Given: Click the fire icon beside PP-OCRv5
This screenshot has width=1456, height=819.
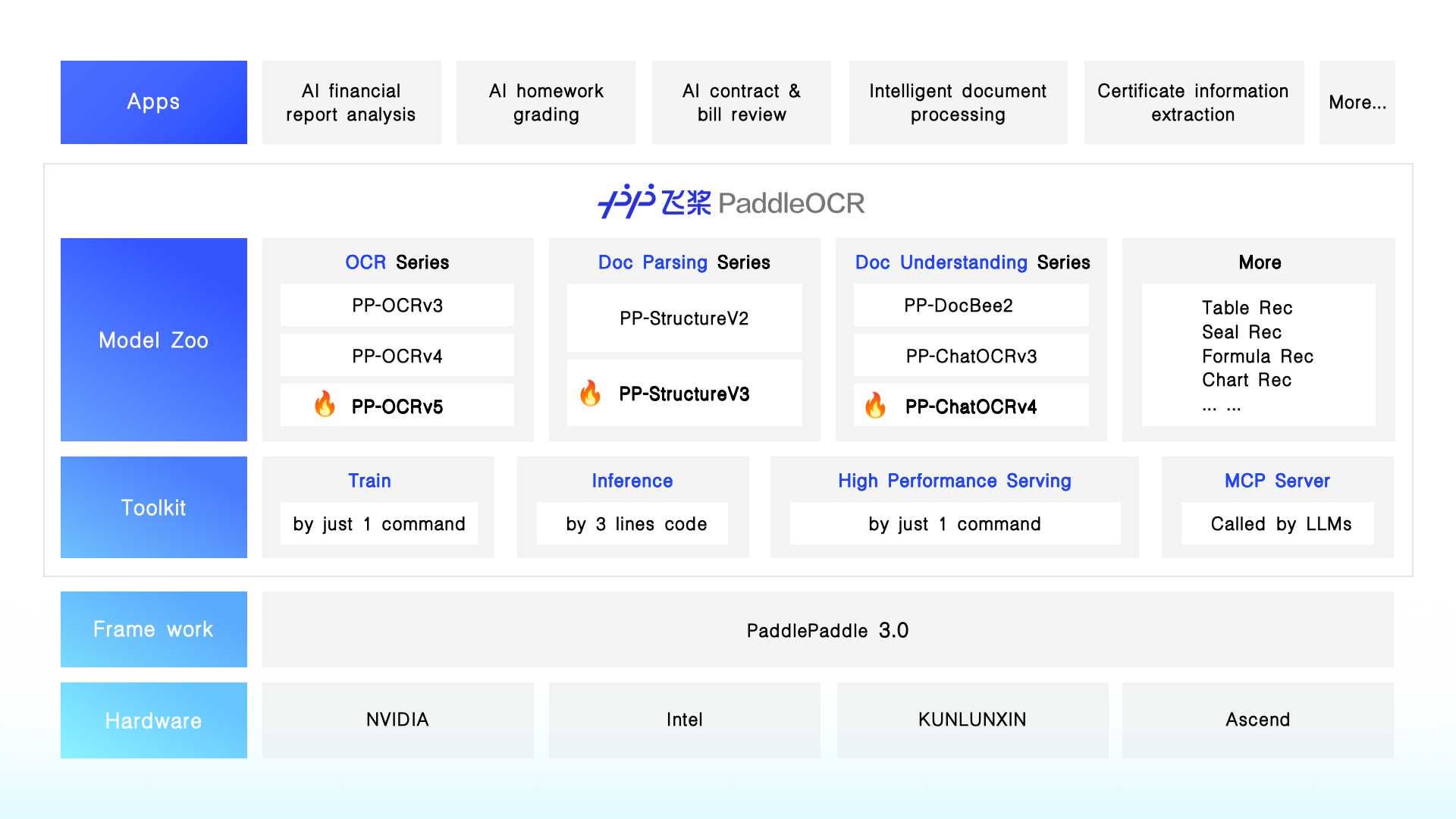Looking at the screenshot, I should point(325,404).
